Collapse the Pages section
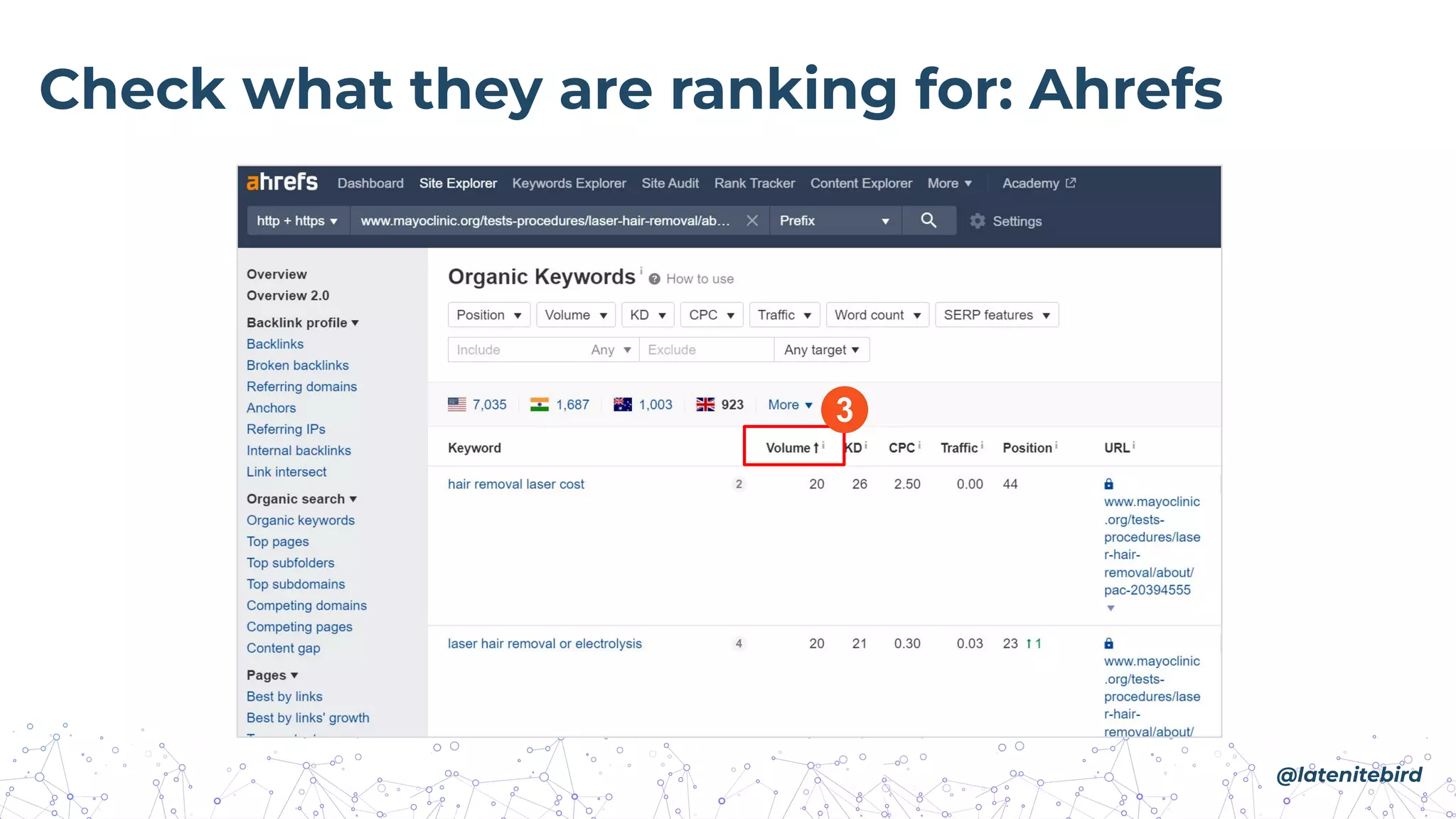1456x819 pixels. [272, 675]
